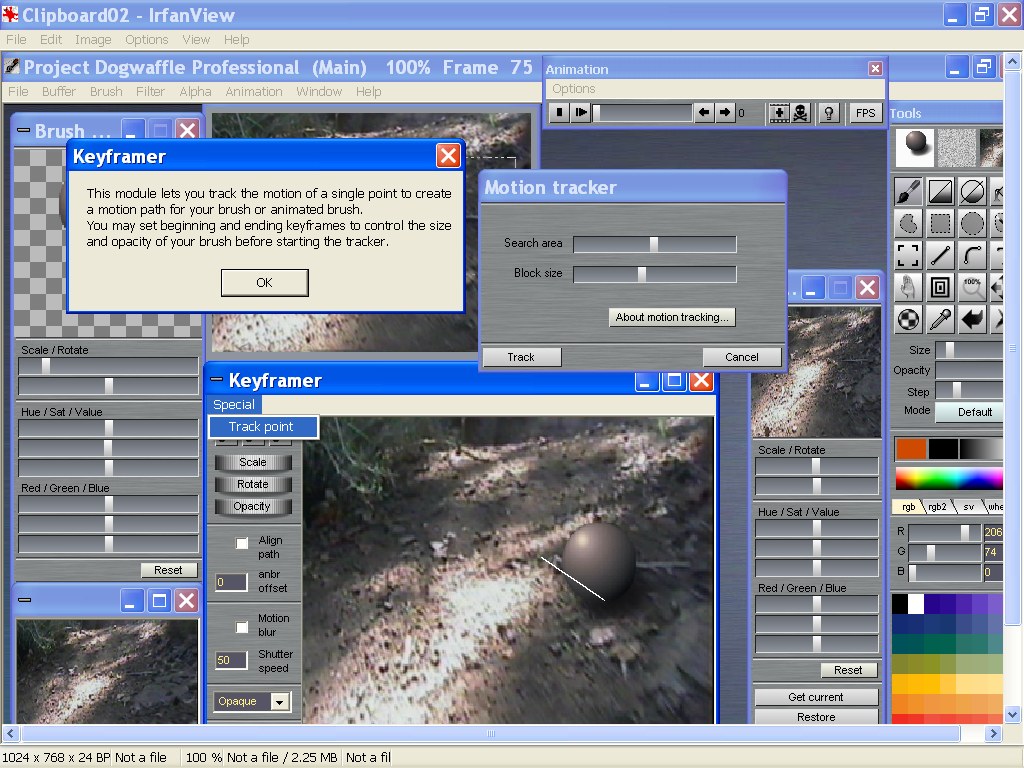Click the About motion tracking button
The height and width of the screenshot is (768, 1024).
coord(672,317)
